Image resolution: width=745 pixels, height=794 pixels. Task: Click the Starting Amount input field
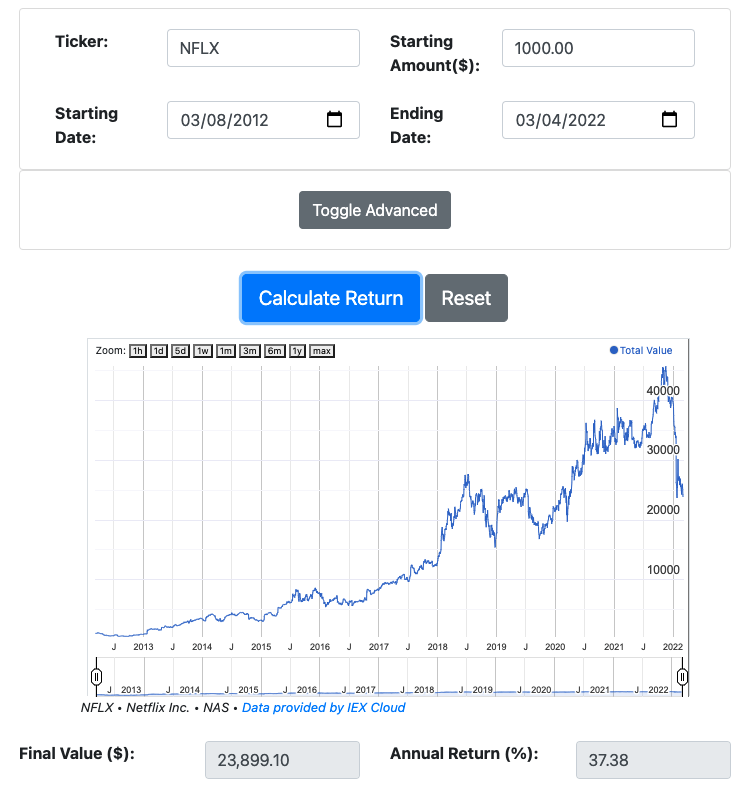click(x=598, y=48)
